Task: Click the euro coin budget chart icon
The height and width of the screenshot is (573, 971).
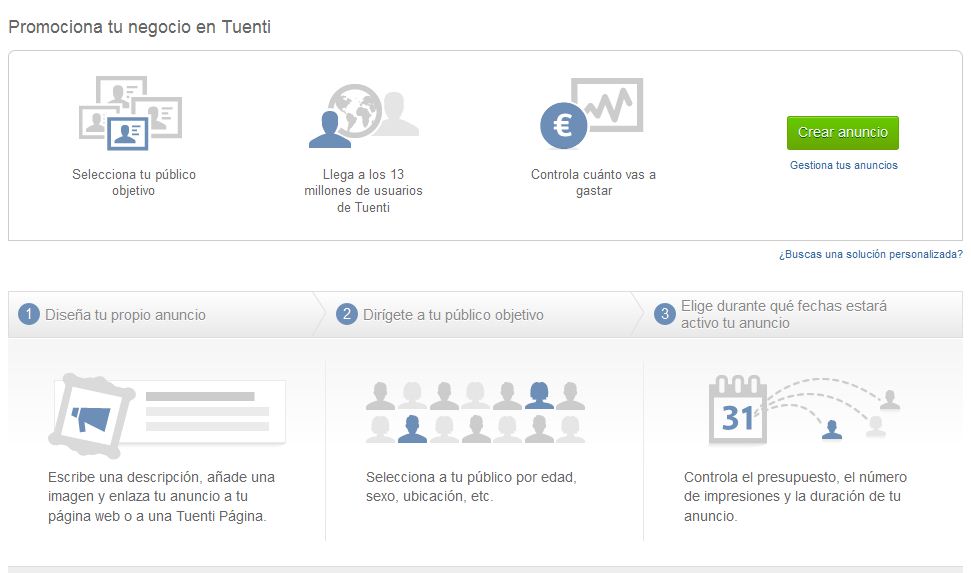Action: (x=591, y=112)
